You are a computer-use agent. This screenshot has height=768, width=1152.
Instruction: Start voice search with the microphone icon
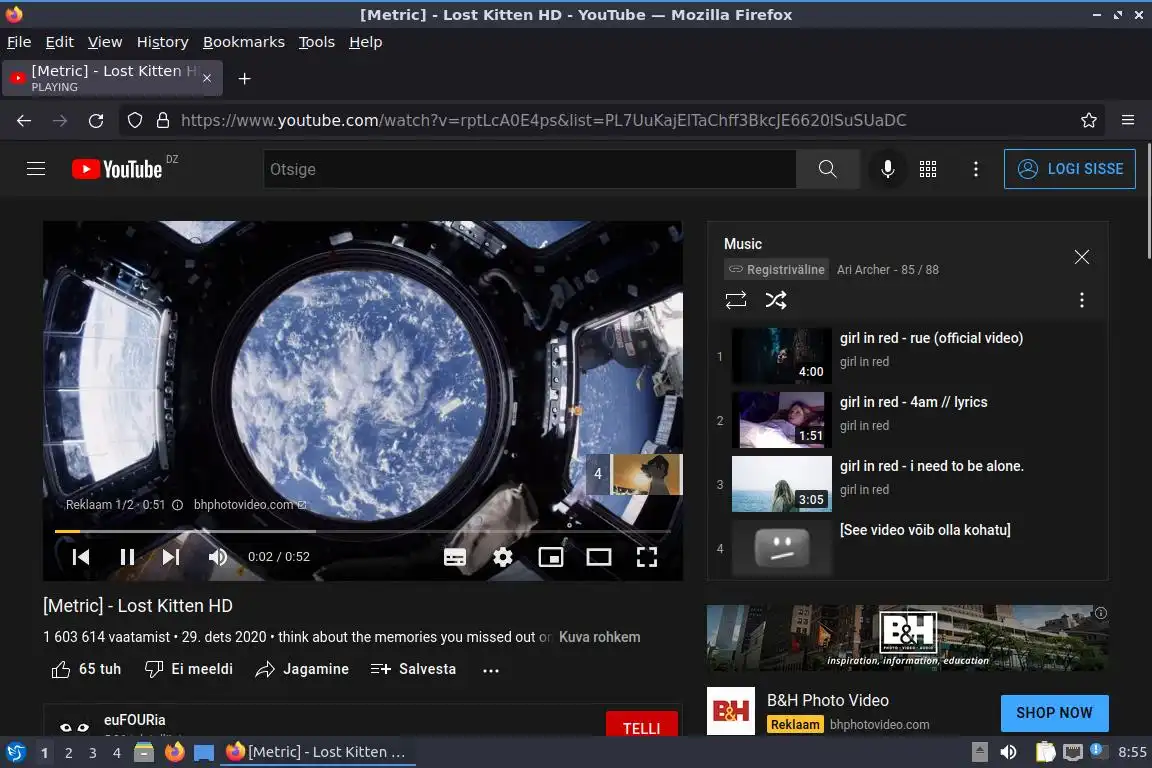(888, 169)
